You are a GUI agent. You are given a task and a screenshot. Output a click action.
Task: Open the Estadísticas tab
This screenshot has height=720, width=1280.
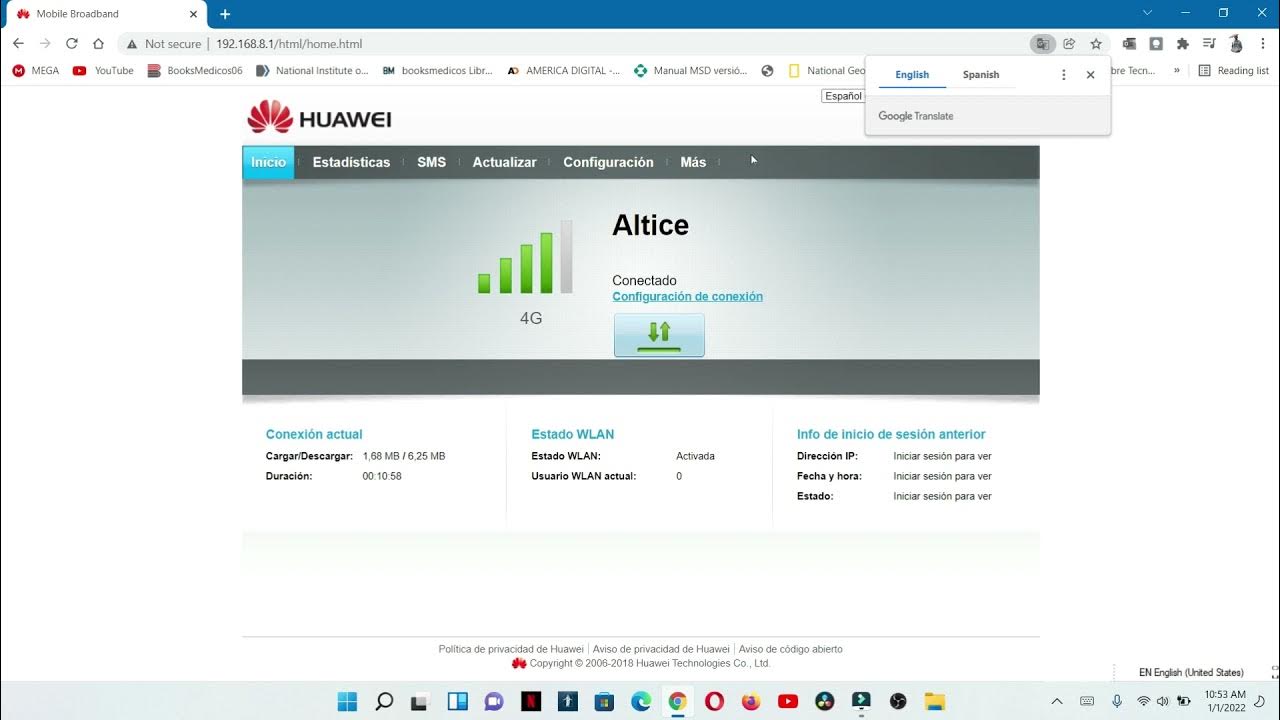pyautogui.click(x=351, y=162)
